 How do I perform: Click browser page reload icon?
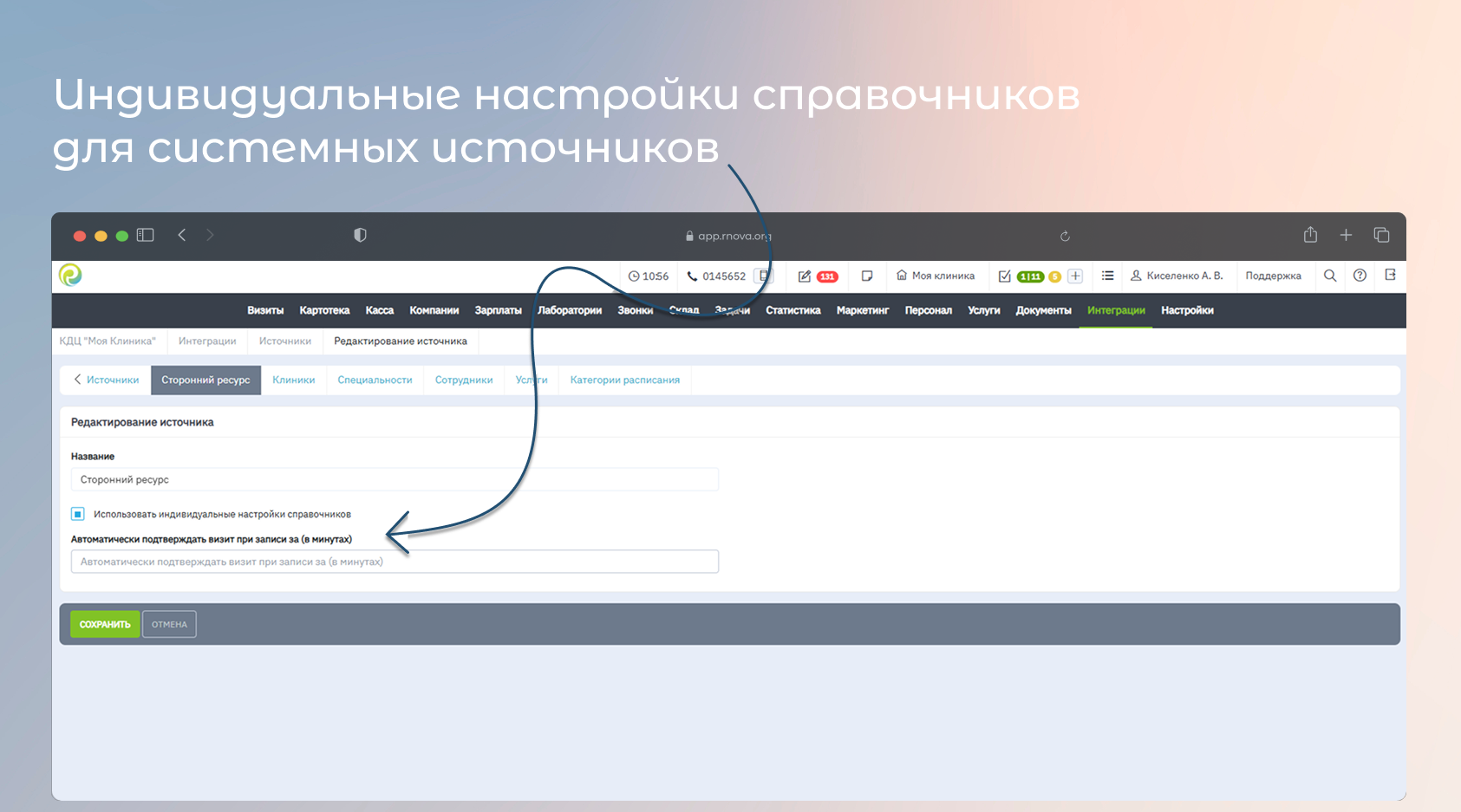1065,236
